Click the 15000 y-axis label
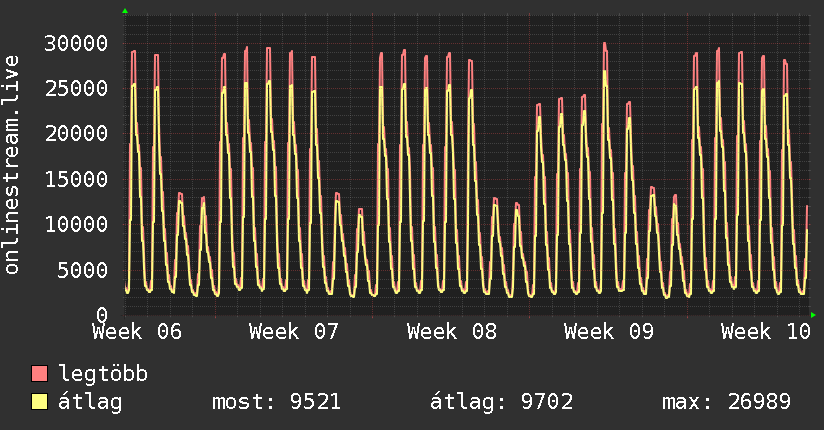 pyautogui.click(x=76, y=179)
